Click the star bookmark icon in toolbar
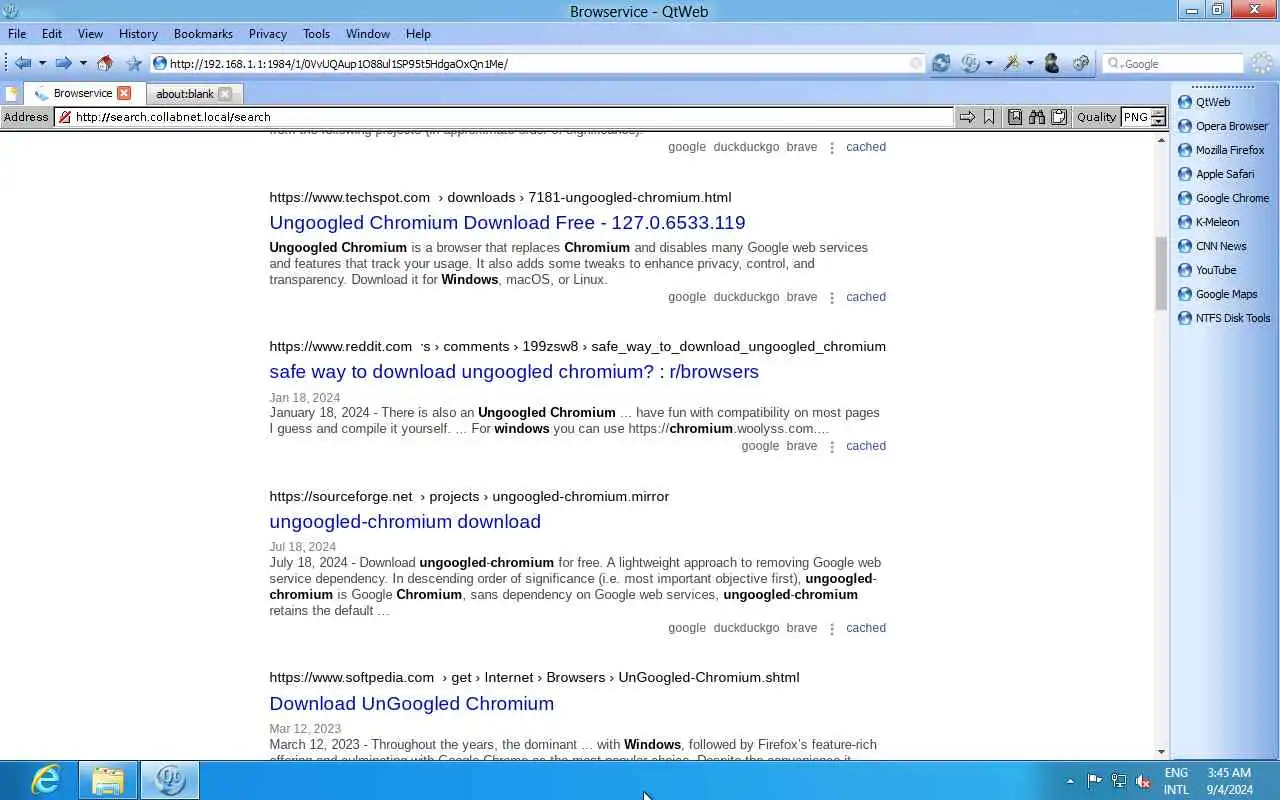The width and height of the screenshot is (1280, 800). (x=134, y=63)
